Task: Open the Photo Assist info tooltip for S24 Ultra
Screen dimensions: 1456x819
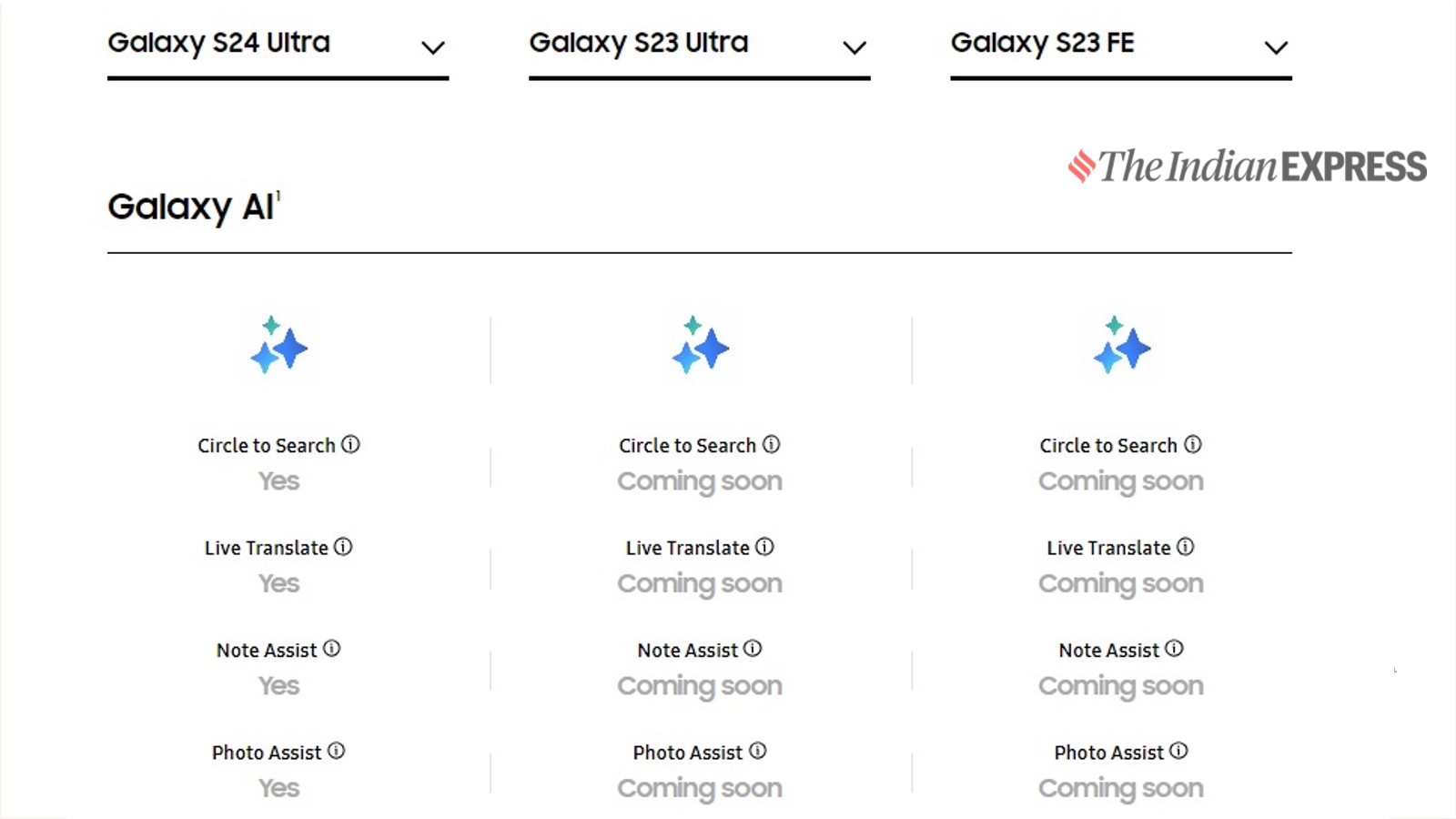Action: point(337,752)
